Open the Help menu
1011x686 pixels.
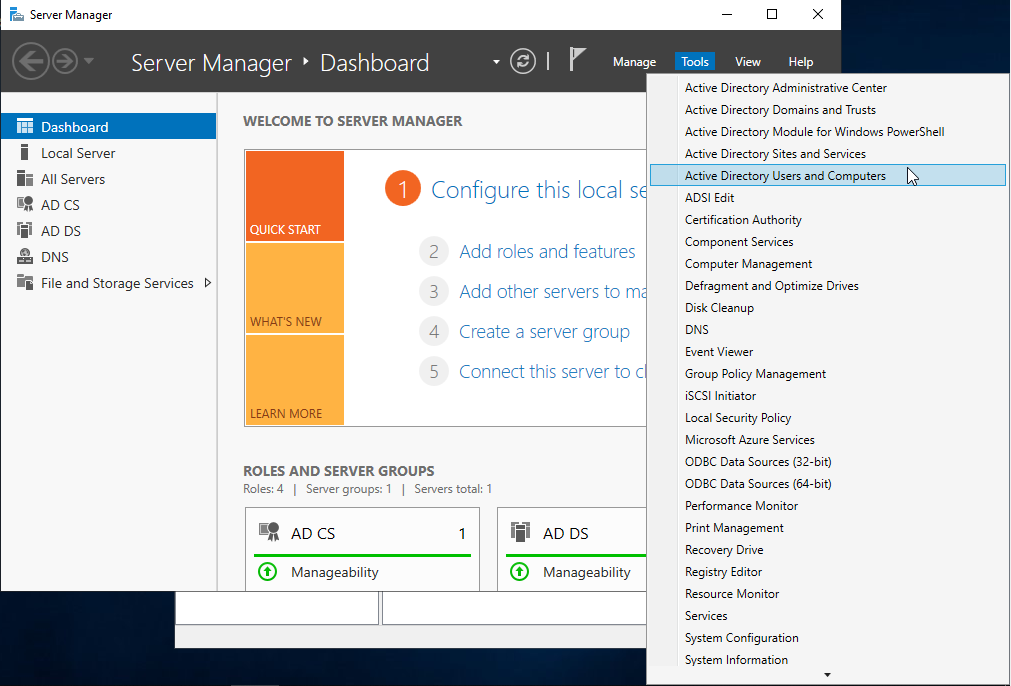click(801, 62)
